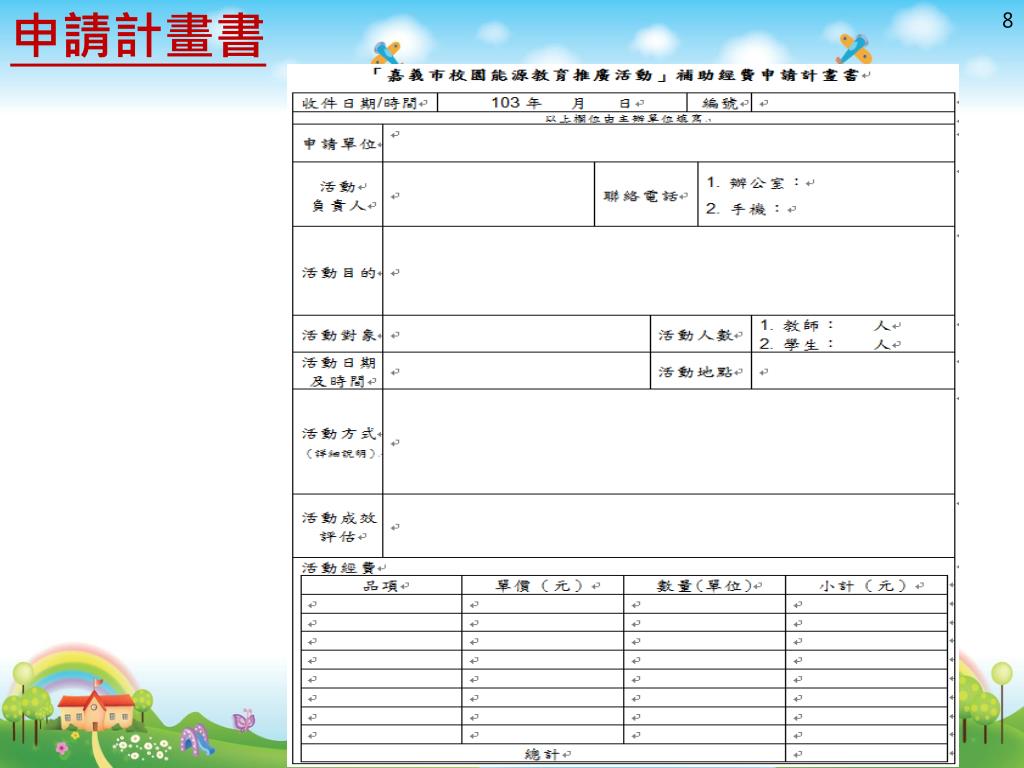Click the 品項 column header

[381, 585]
